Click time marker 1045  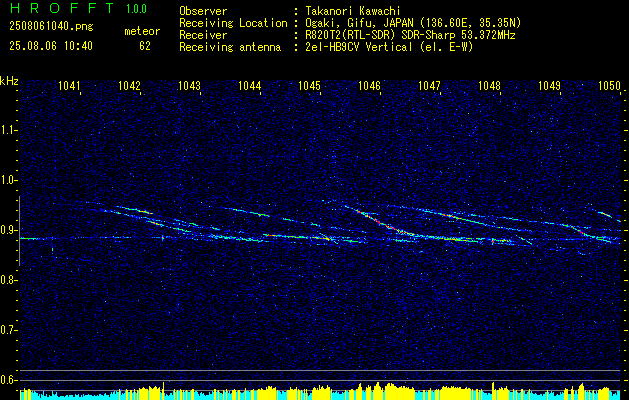pyautogui.click(x=310, y=86)
